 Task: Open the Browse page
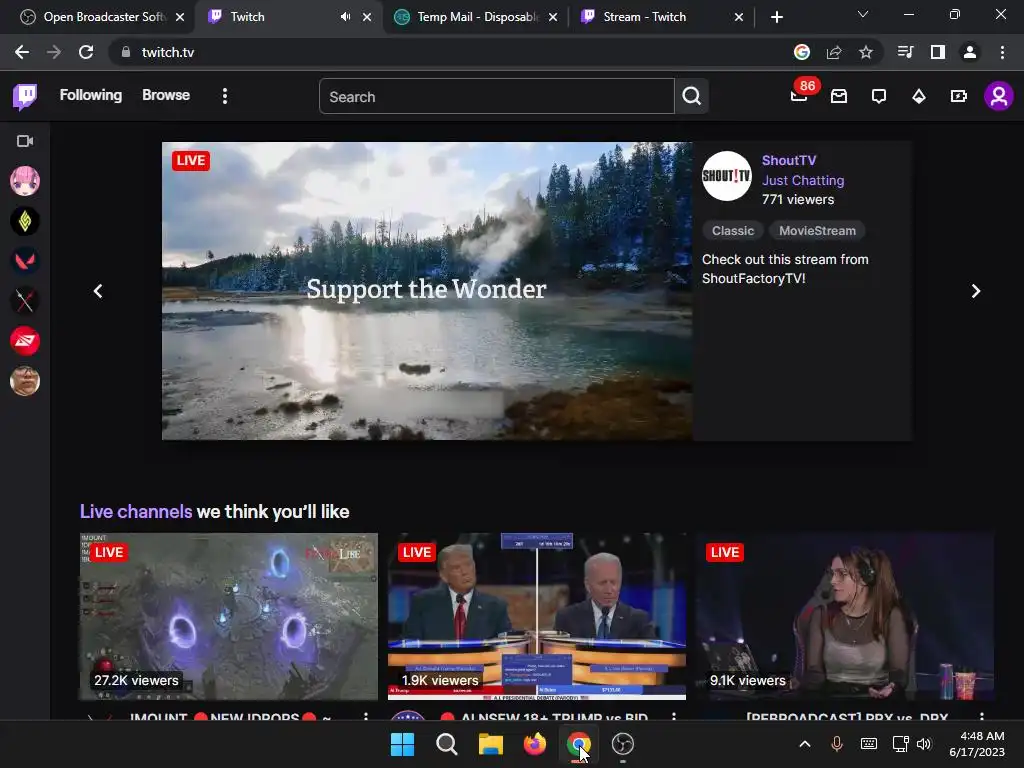(166, 95)
